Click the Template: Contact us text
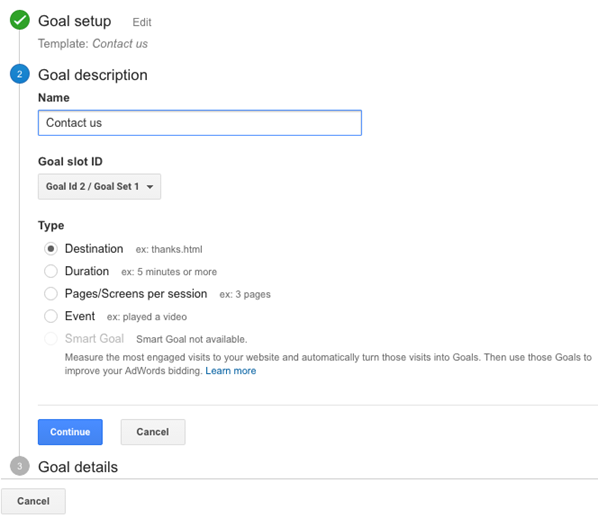This screenshot has height=518, width=598. pyautogui.click(x=93, y=43)
